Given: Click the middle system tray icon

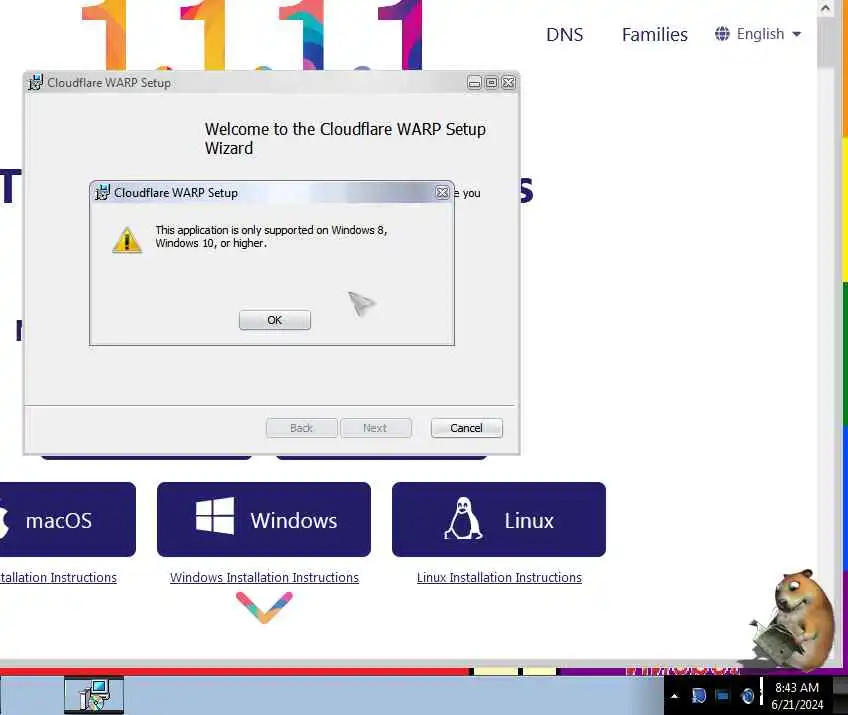Looking at the screenshot, I should (x=722, y=696).
